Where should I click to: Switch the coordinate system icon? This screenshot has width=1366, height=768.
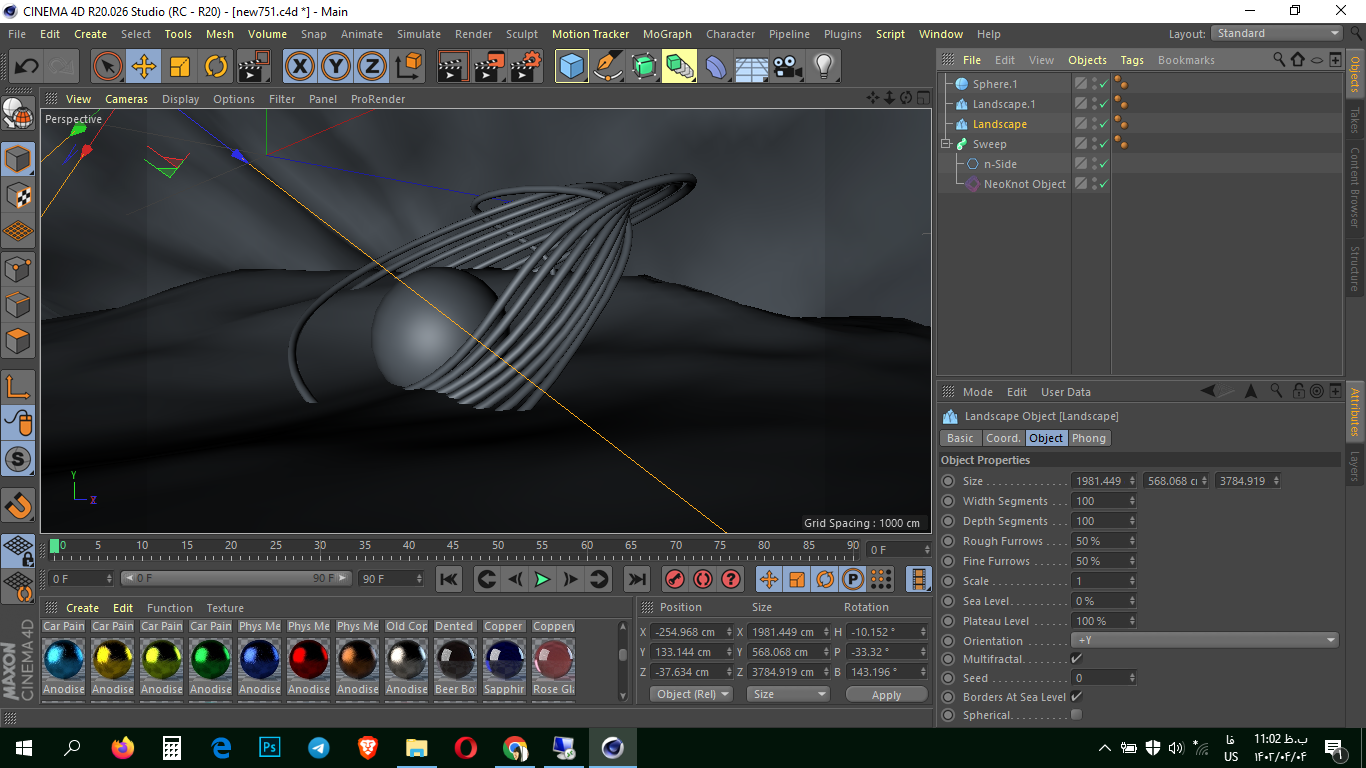(x=408, y=67)
